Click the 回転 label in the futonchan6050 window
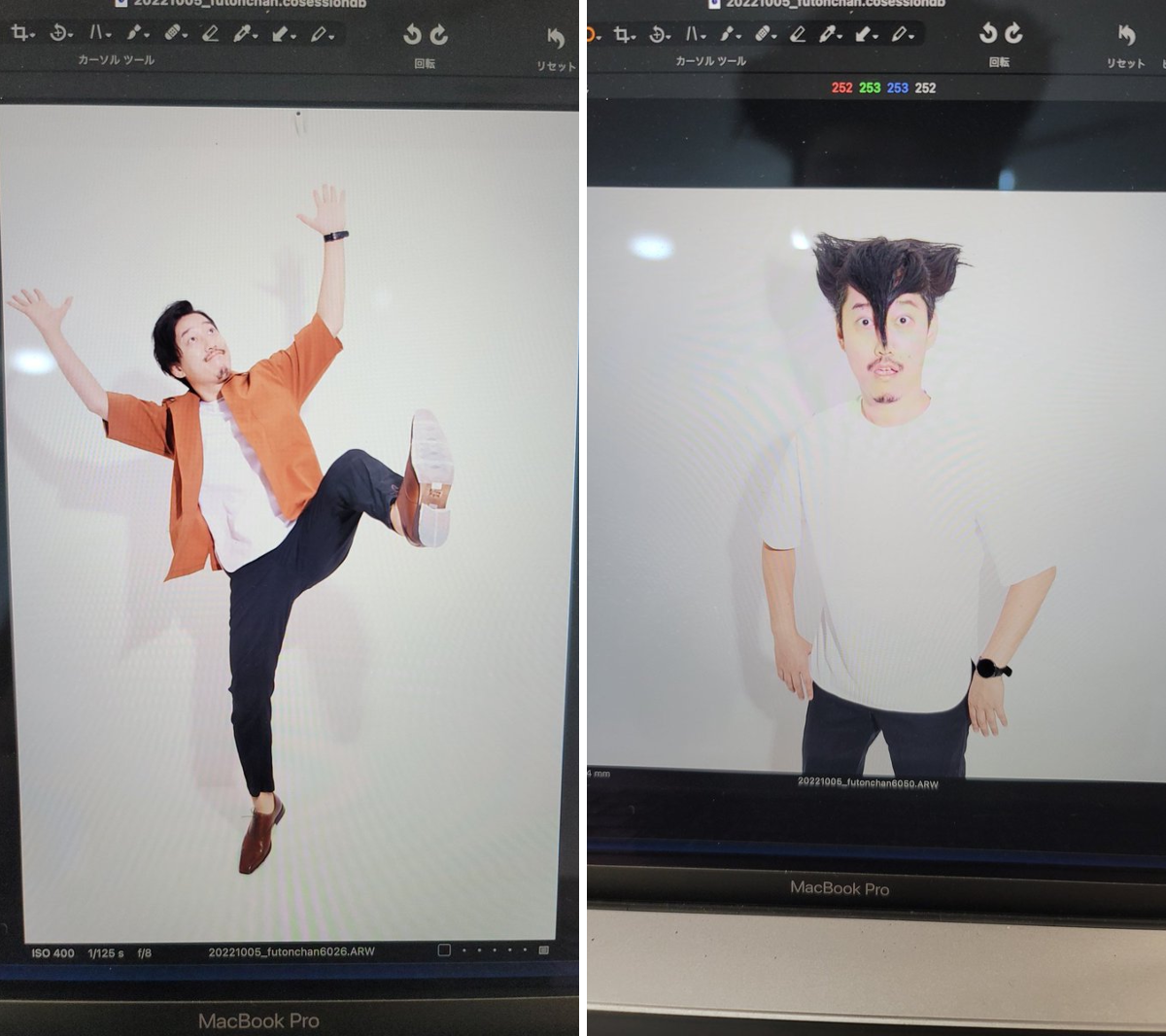Screen dimensions: 1166x1036 [999, 62]
